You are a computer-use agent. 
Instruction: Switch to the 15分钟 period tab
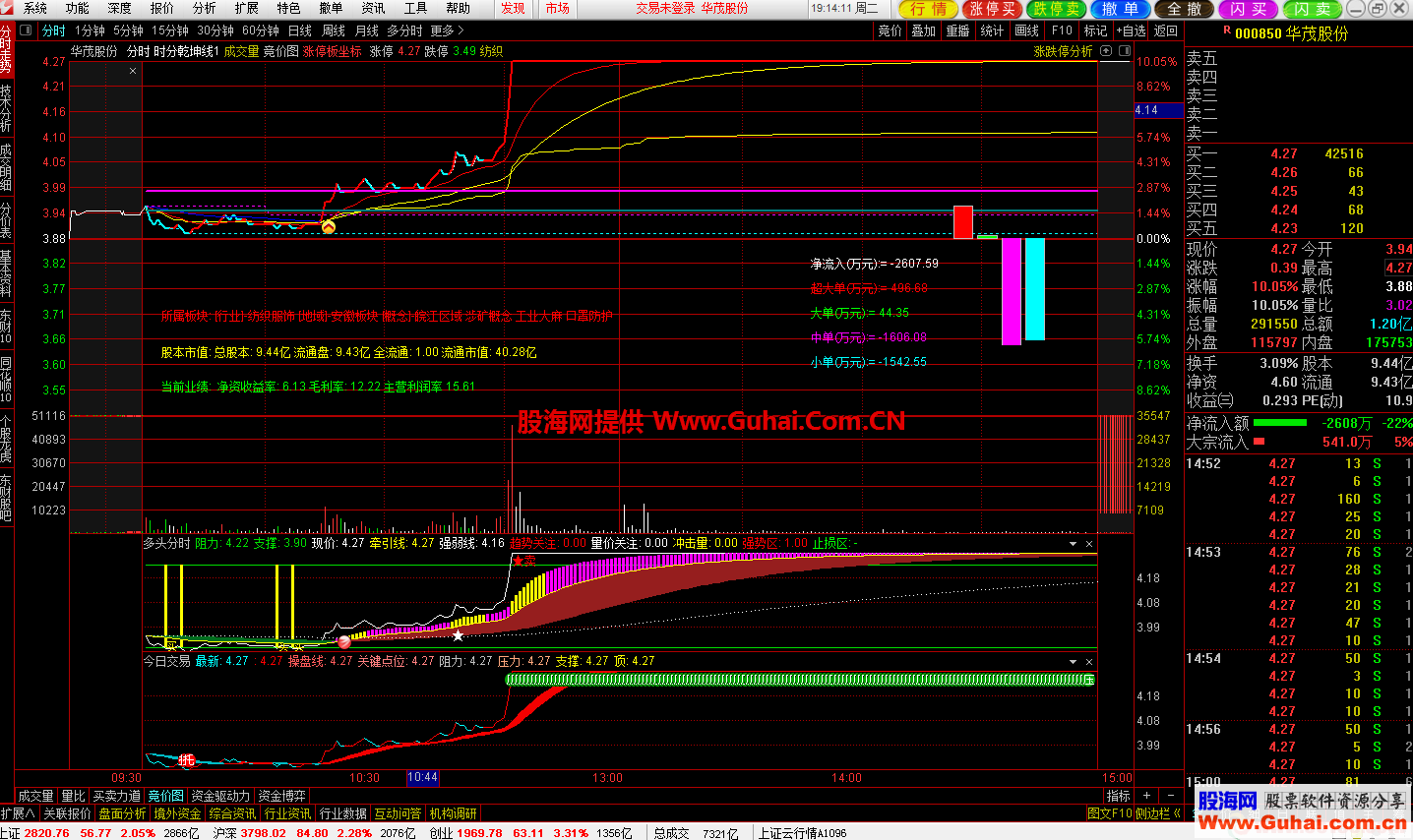coord(169,30)
